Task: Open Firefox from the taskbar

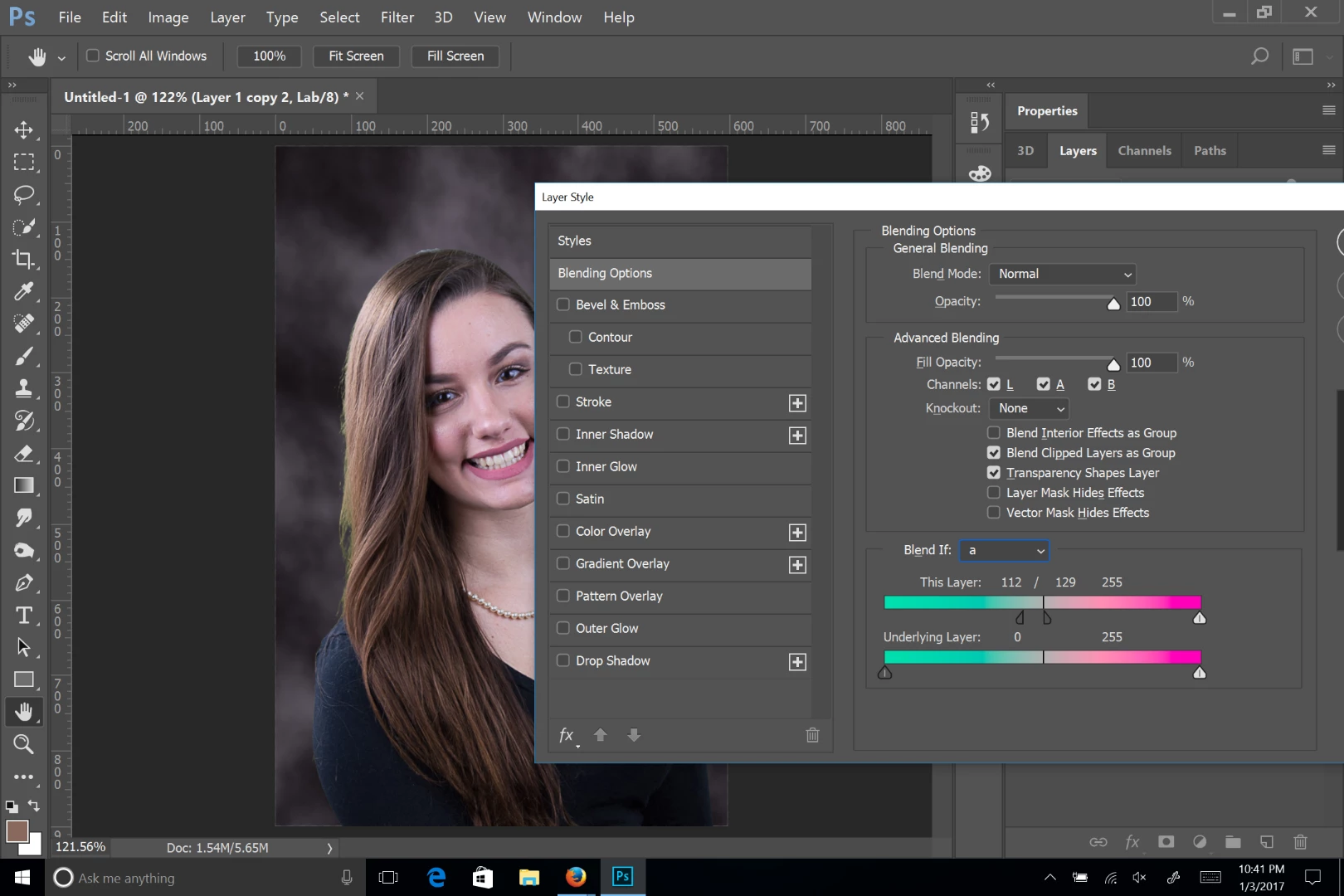Action: (576, 877)
